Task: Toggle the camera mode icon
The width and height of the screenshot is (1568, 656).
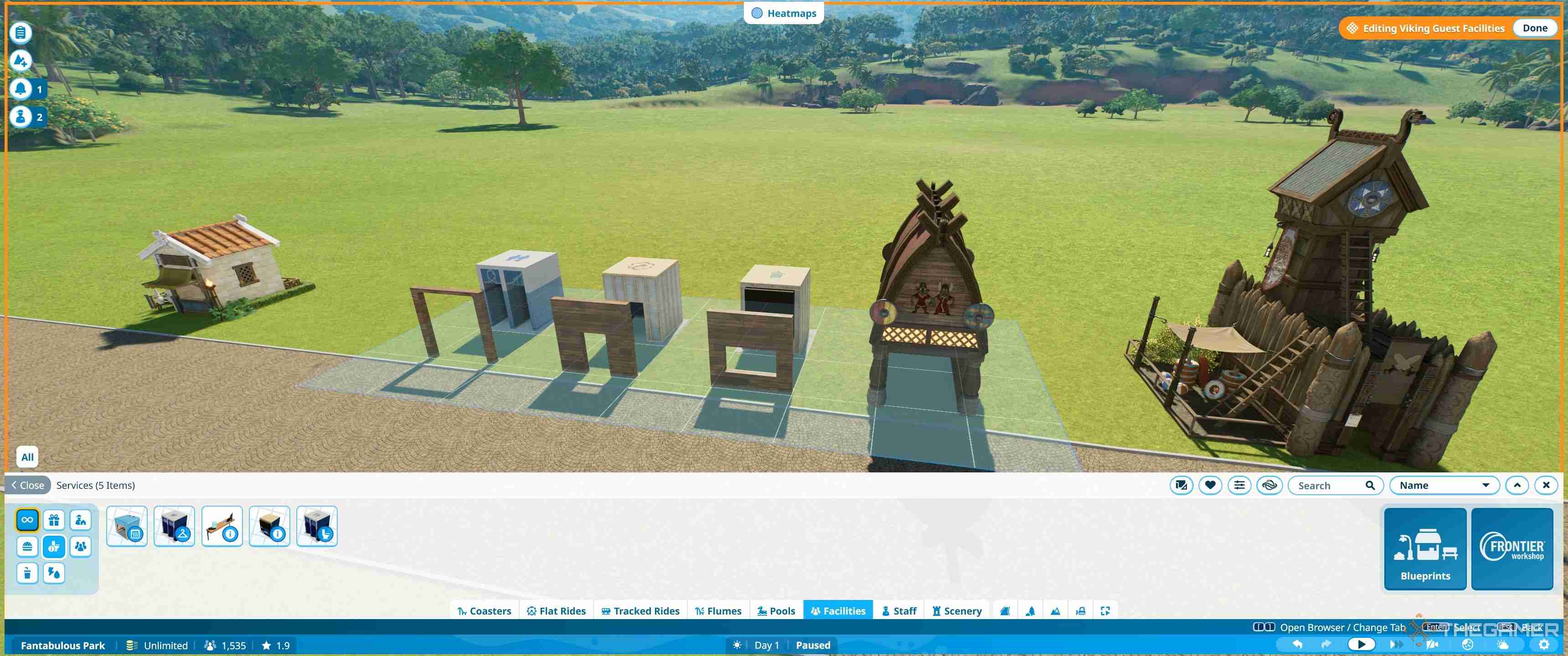Action: click(x=1433, y=645)
